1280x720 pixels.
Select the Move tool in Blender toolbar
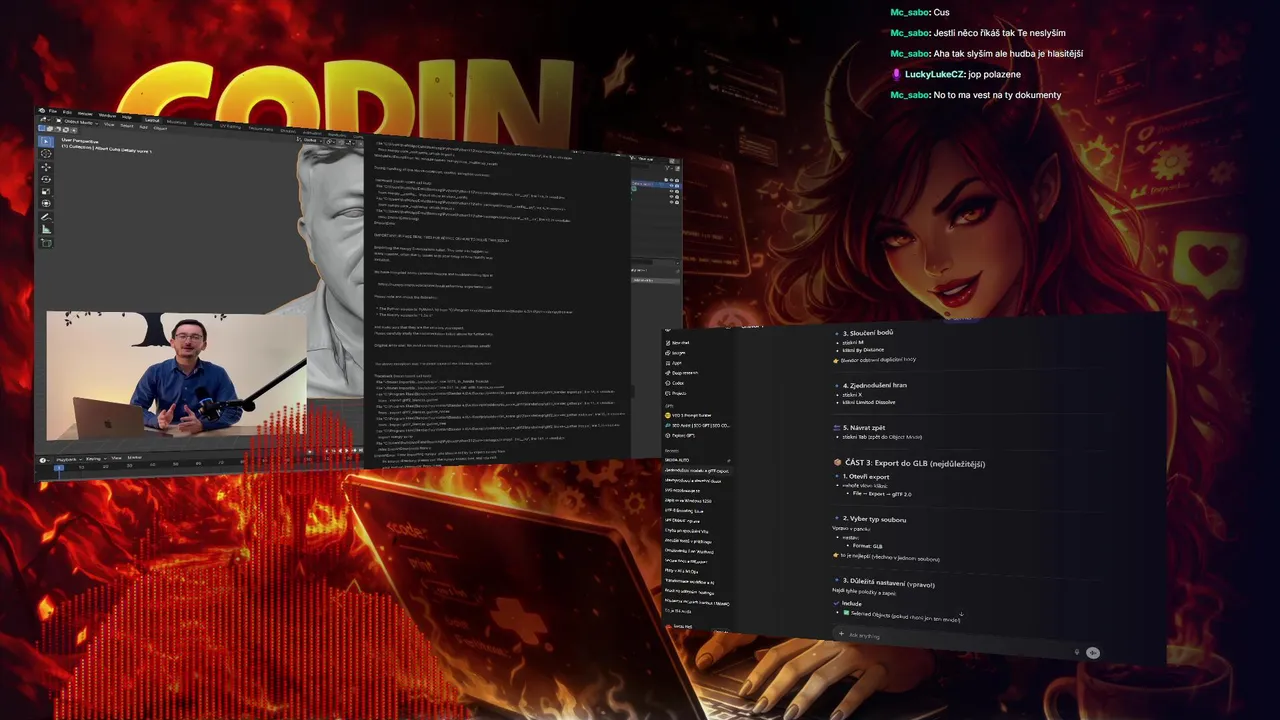[46, 167]
